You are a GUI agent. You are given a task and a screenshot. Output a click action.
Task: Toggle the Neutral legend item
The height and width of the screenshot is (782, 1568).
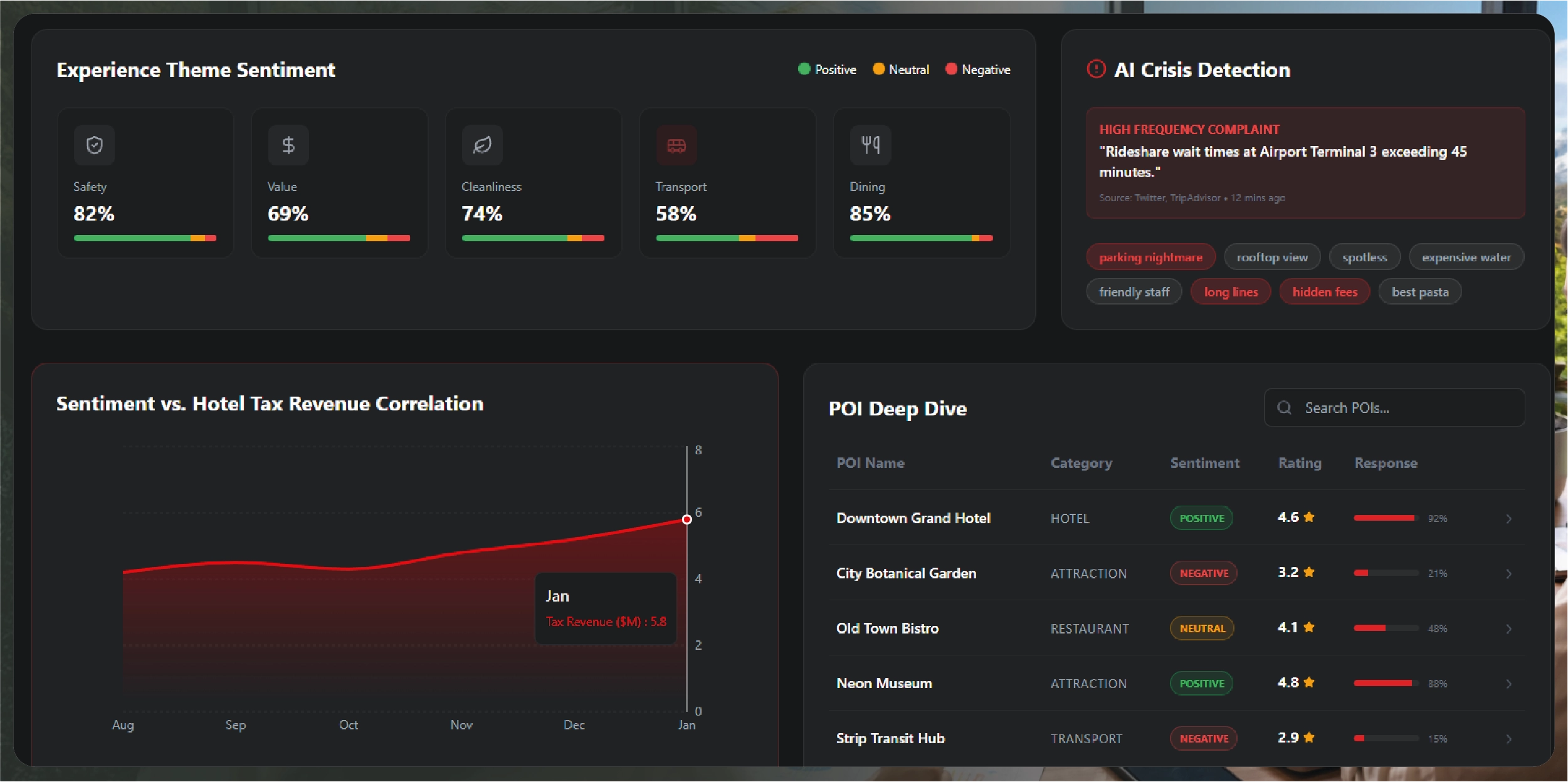pos(901,70)
